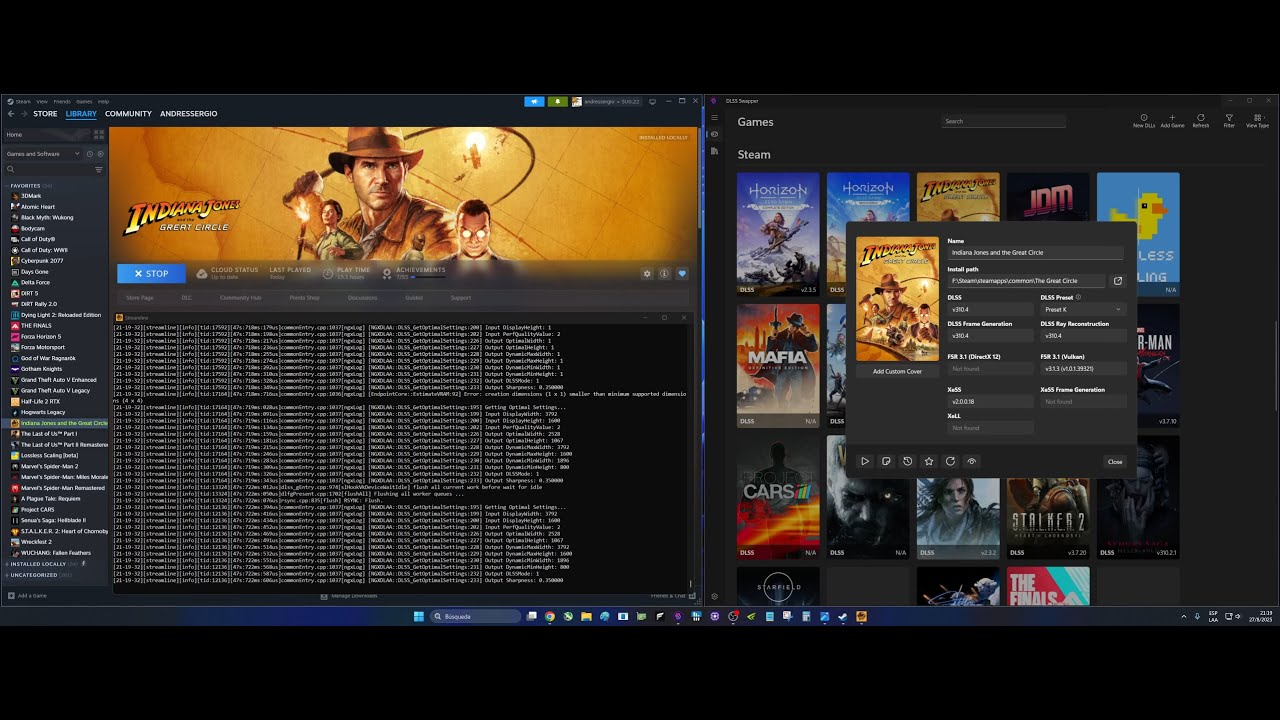Click DLSS Preset info icon
Viewport: 1280px width, 720px height.
[1078, 297]
